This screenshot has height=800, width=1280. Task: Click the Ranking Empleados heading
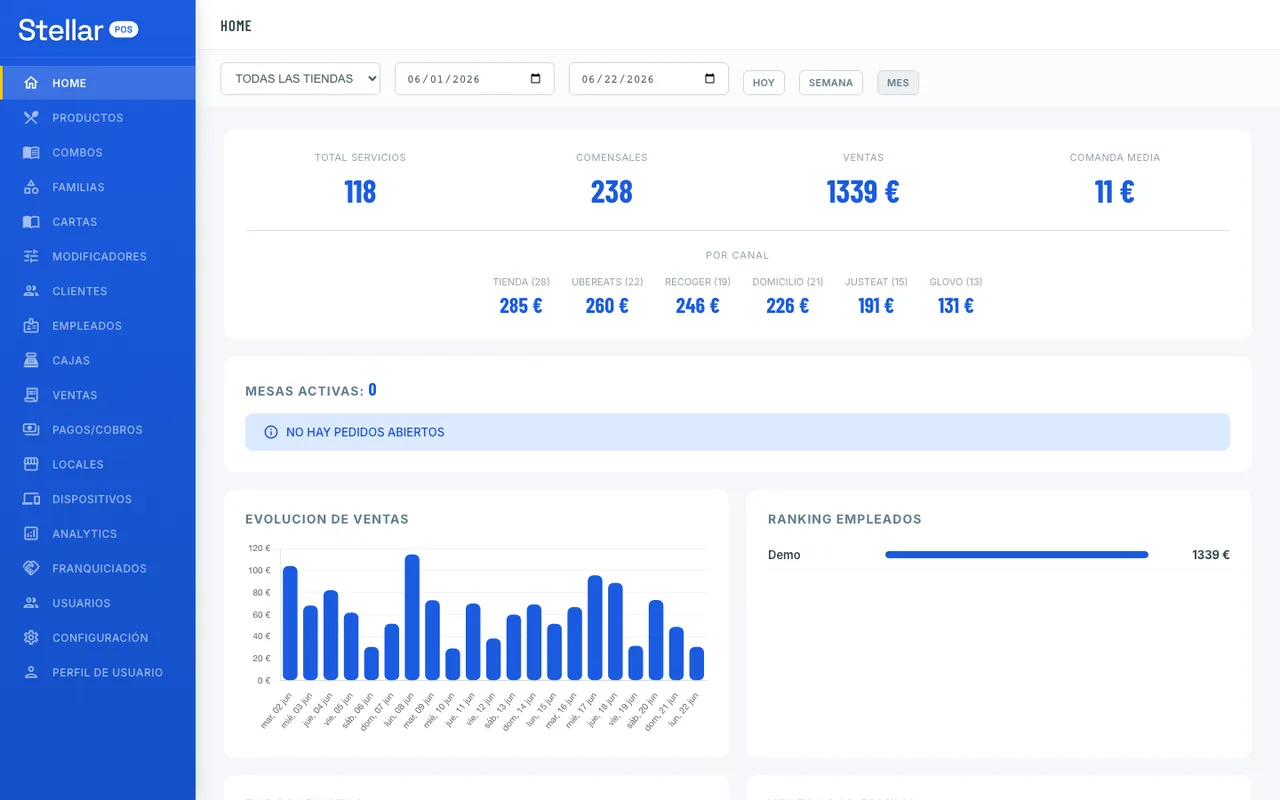click(x=845, y=519)
